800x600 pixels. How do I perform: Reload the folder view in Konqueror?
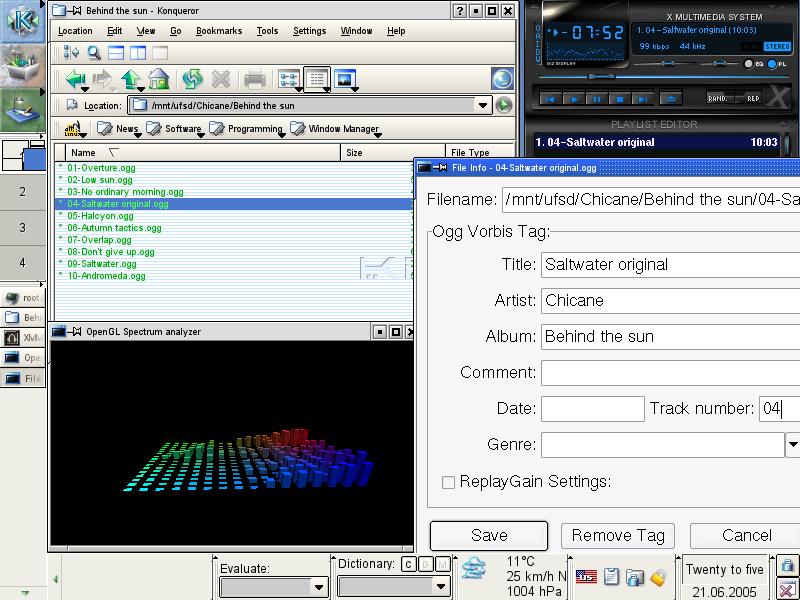coord(192,80)
